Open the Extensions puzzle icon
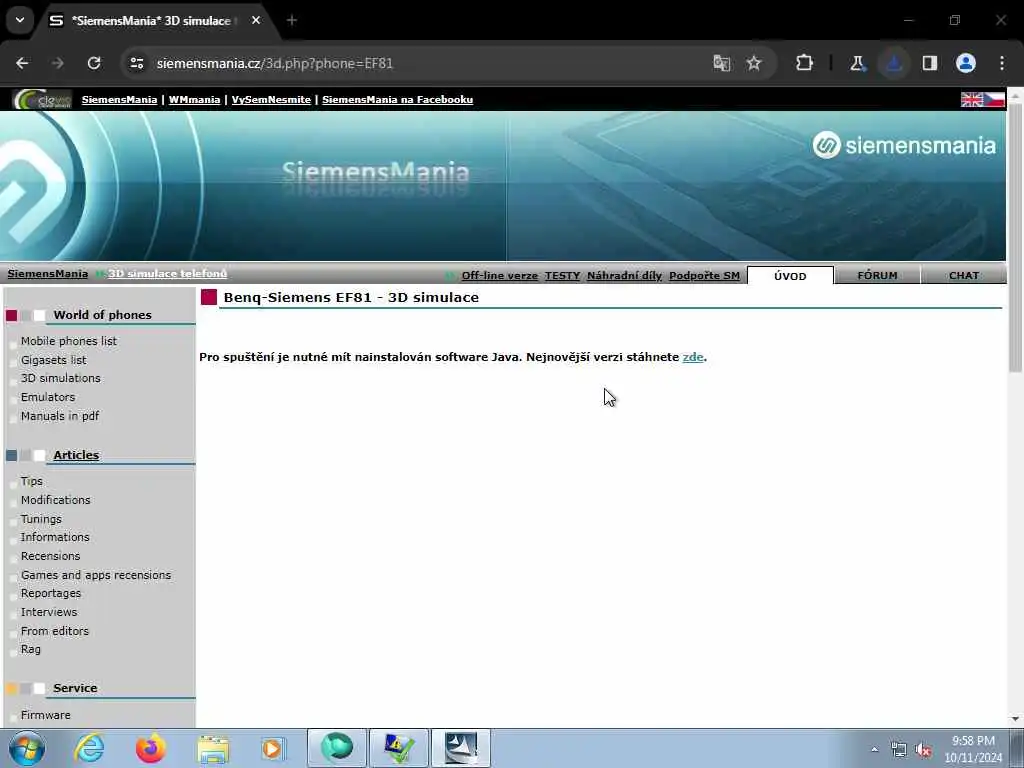This screenshot has width=1024, height=768. coord(804,63)
